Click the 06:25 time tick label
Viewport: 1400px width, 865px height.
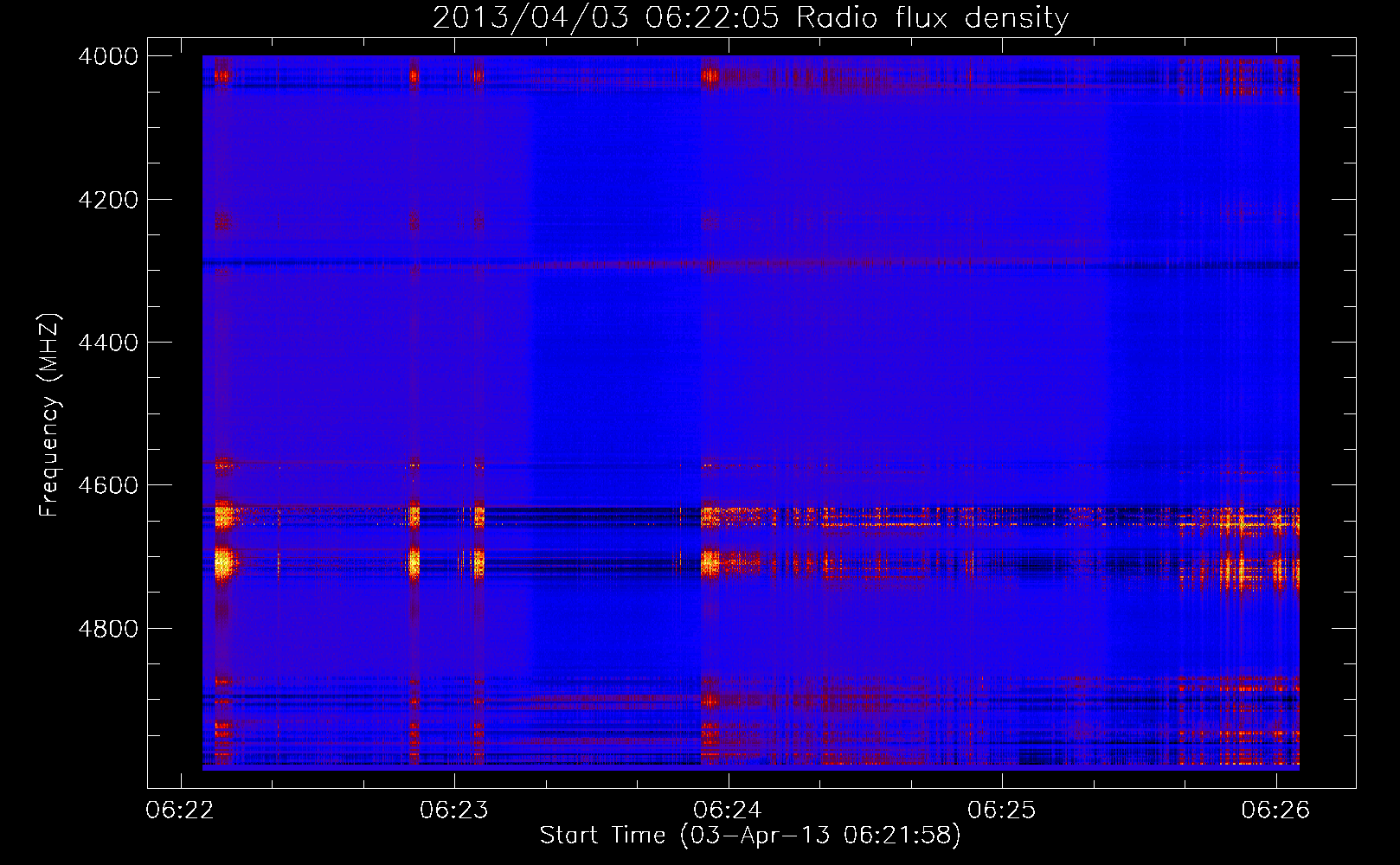pos(1001,810)
